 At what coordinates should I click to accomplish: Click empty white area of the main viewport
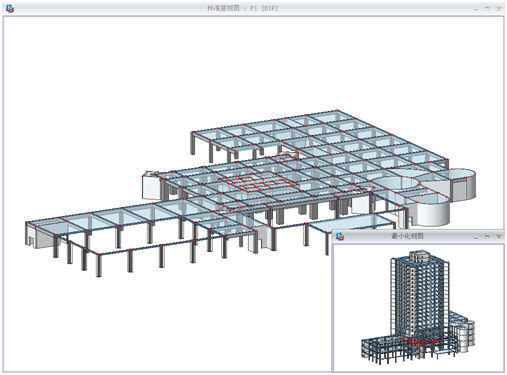(133, 83)
